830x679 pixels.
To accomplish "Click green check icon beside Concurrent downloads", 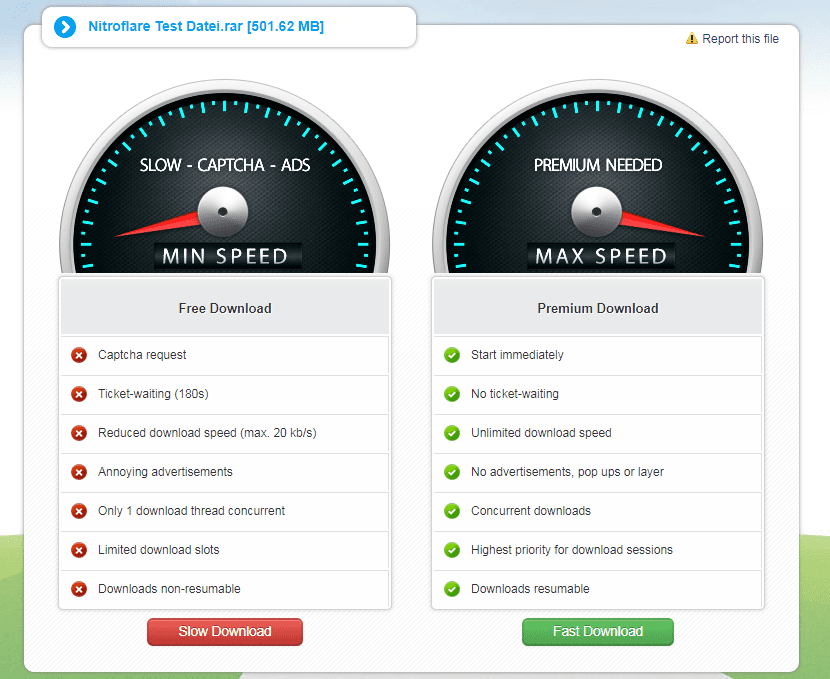I will (x=452, y=511).
